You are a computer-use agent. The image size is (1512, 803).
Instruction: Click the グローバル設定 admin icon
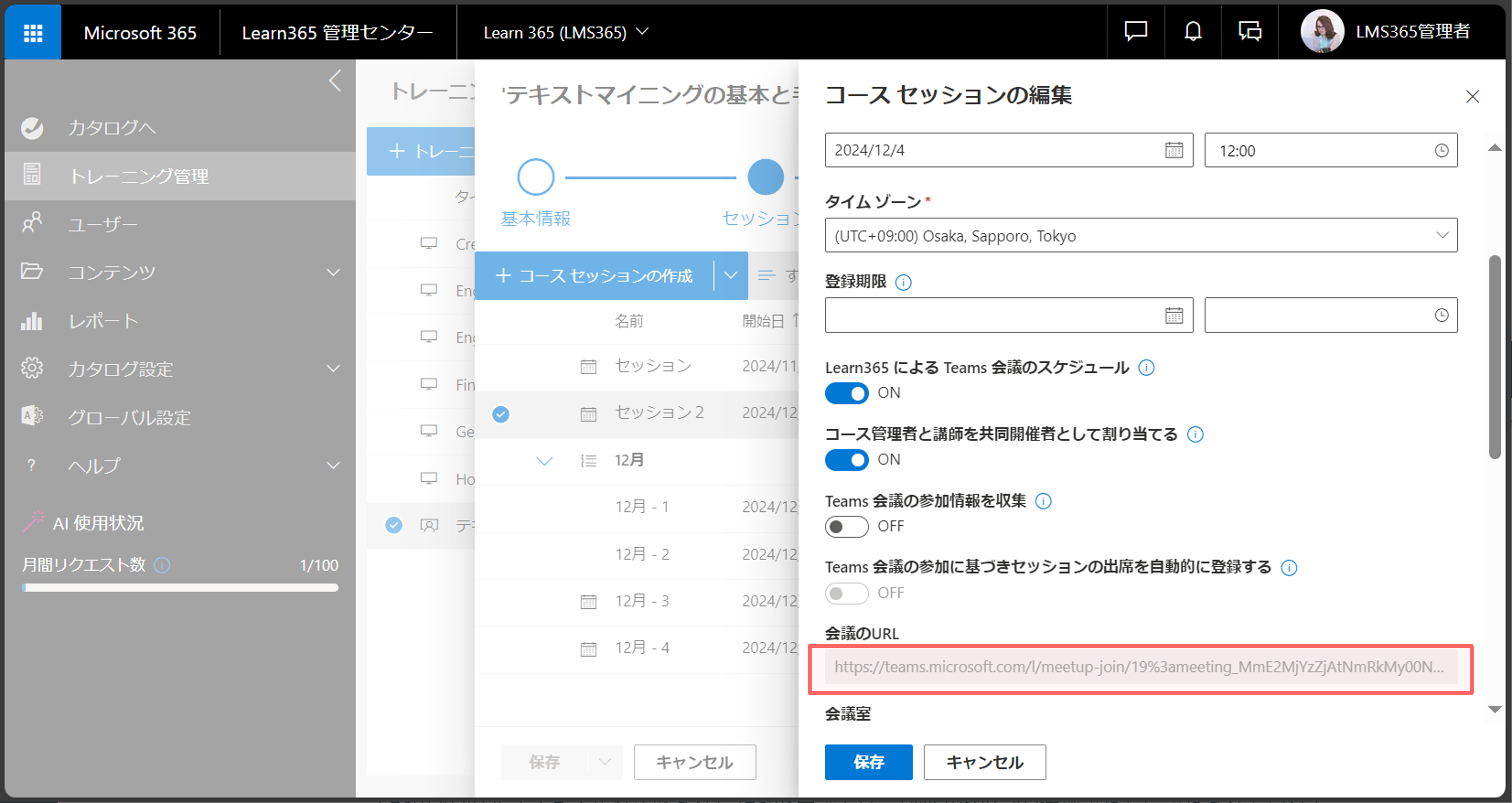(32, 416)
